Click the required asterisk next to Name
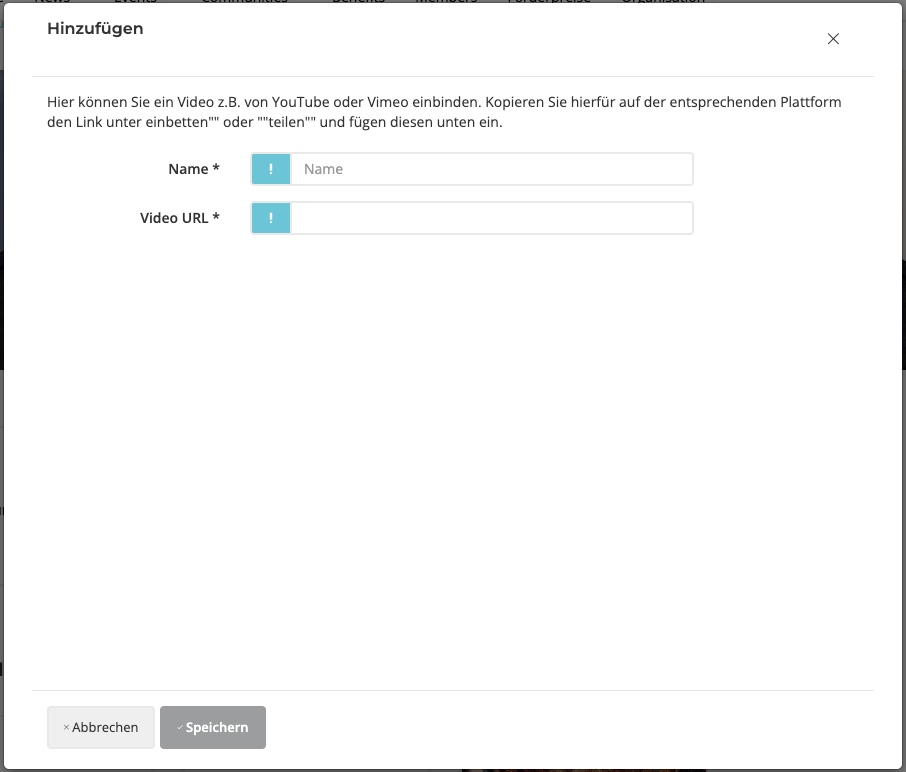The width and height of the screenshot is (906, 772). [216, 169]
